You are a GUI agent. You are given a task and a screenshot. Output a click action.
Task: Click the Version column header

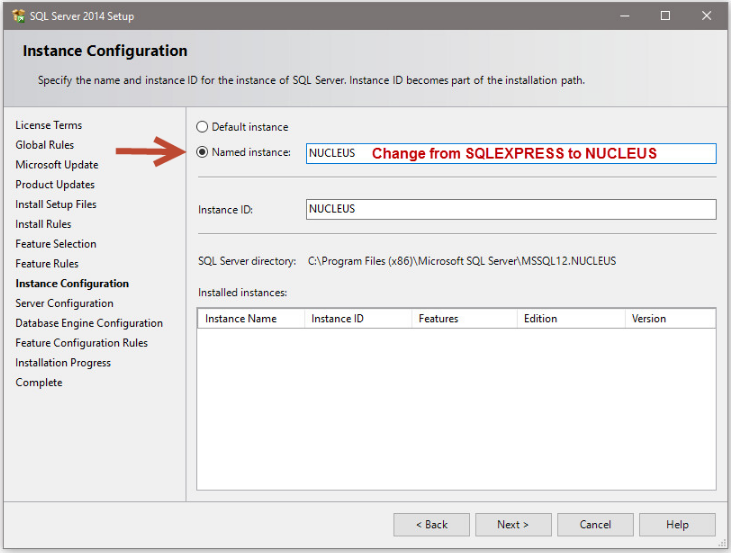668,319
